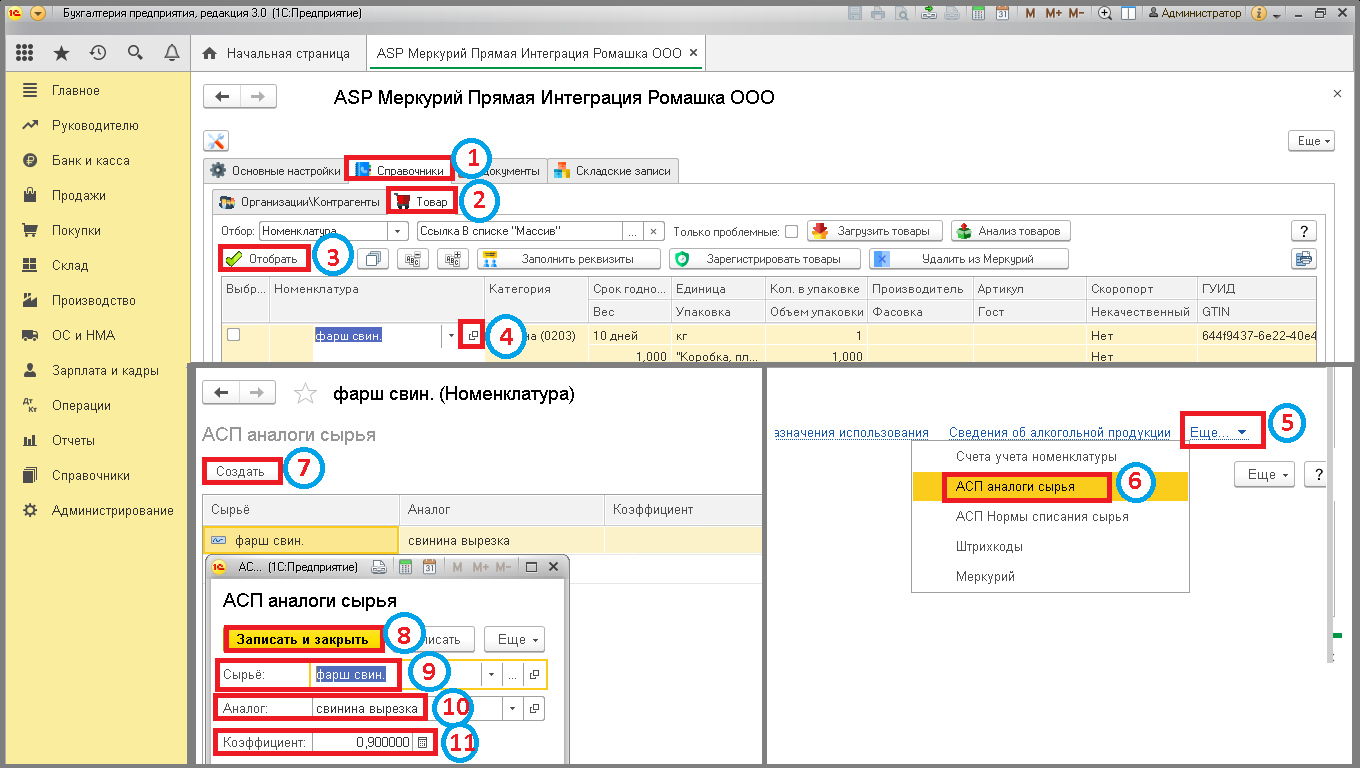Expand the Отбор Номенклатура dropdown

[399, 231]
